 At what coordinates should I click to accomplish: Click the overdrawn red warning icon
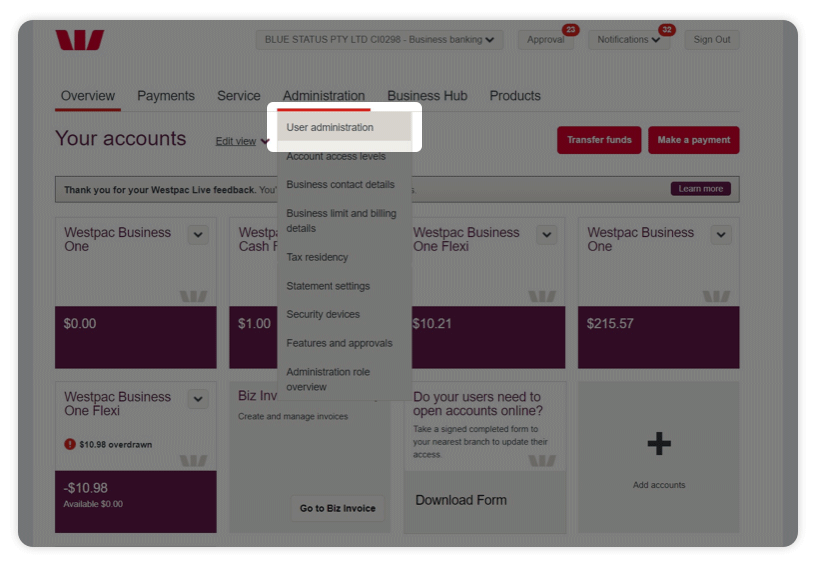point(70,444)
